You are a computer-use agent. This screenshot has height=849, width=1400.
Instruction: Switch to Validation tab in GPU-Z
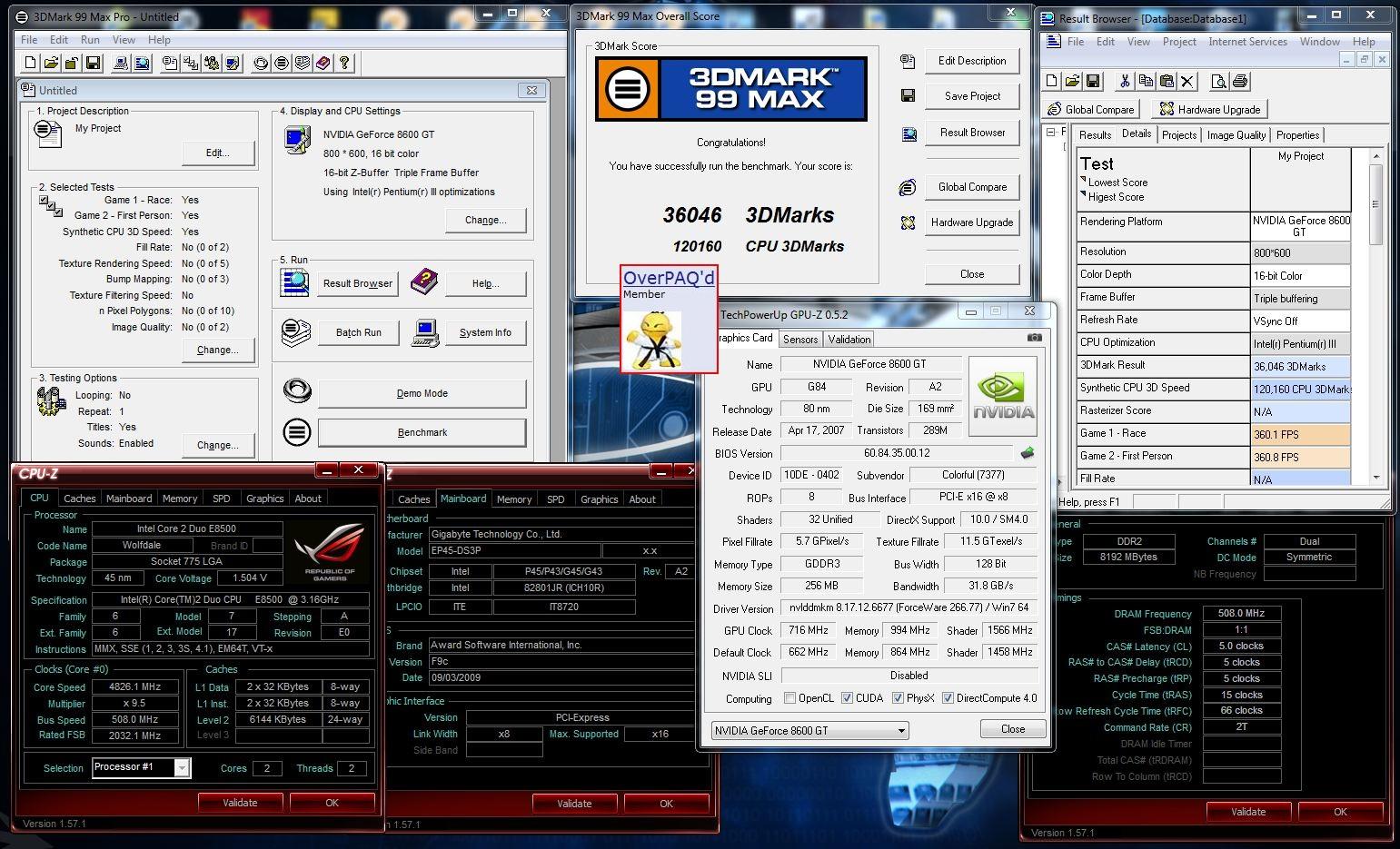point(849,339)
